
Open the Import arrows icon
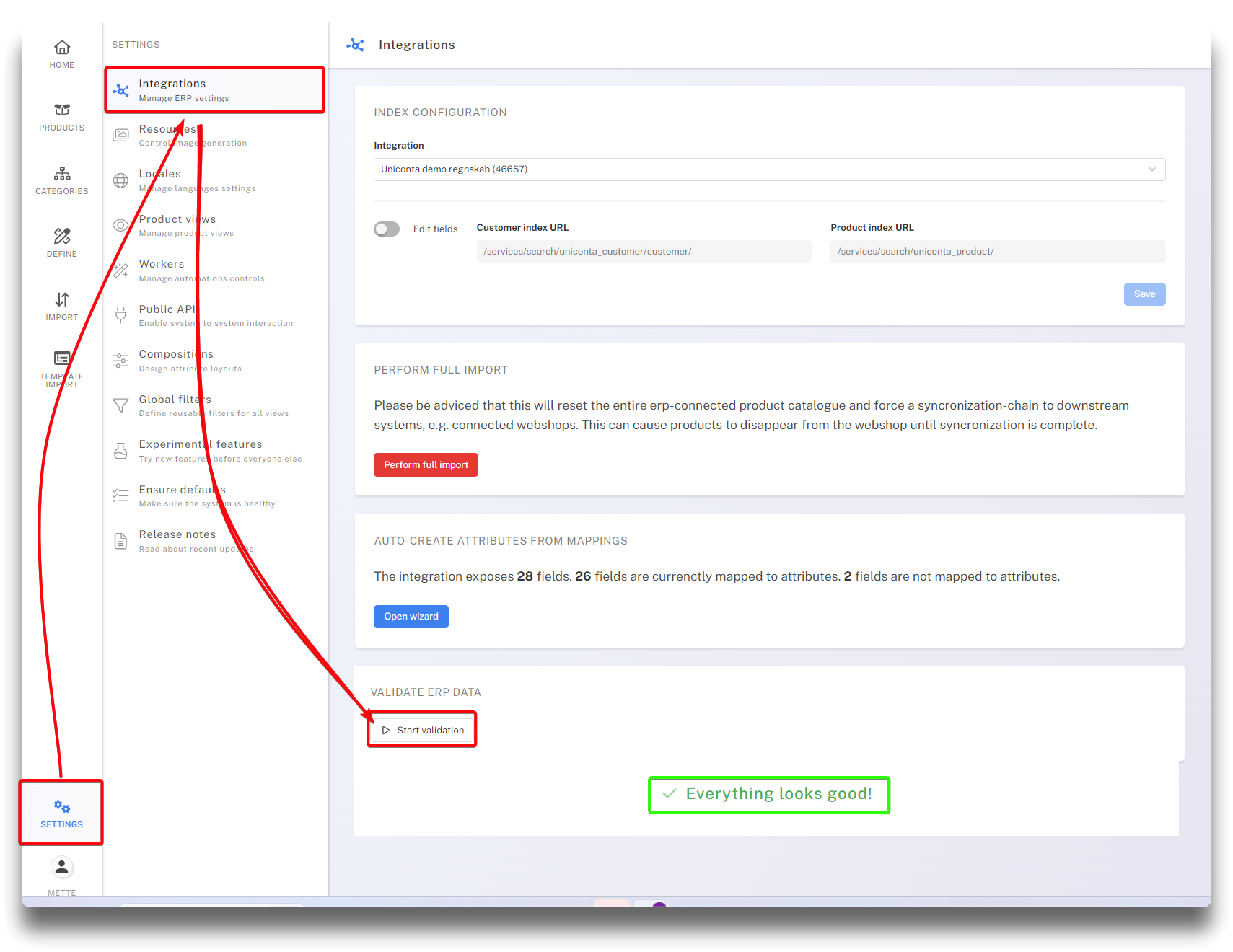[62, 300]
